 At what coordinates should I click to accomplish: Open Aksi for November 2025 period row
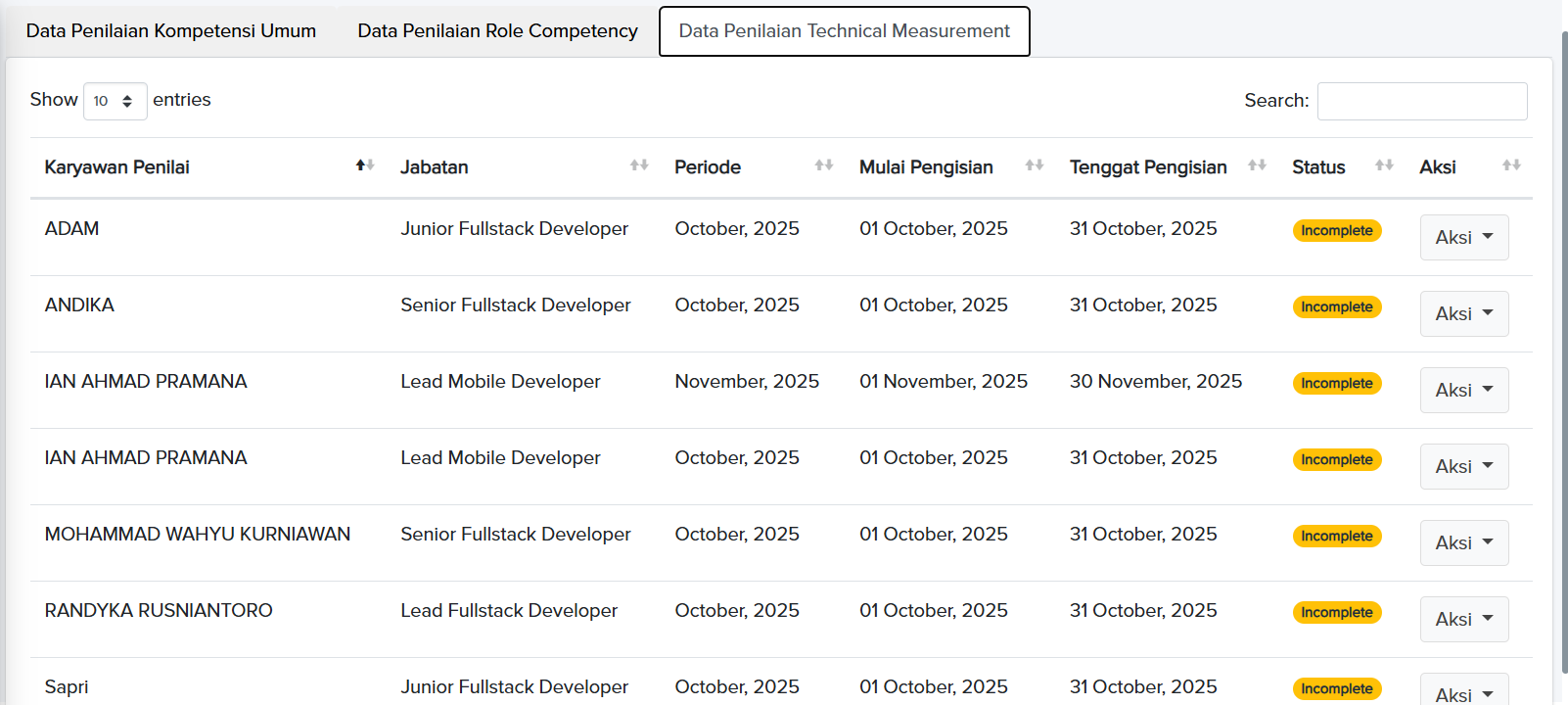coord(1463,390)
